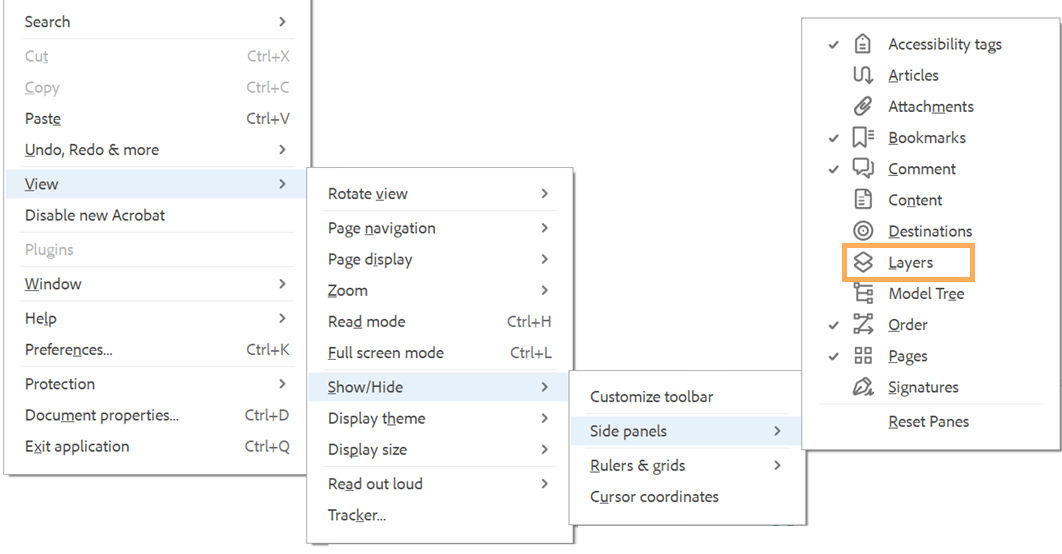The width and height of the screenshot is (1062, 554).
Task: Click the Articles thread icon
Action: click(863, 75)
